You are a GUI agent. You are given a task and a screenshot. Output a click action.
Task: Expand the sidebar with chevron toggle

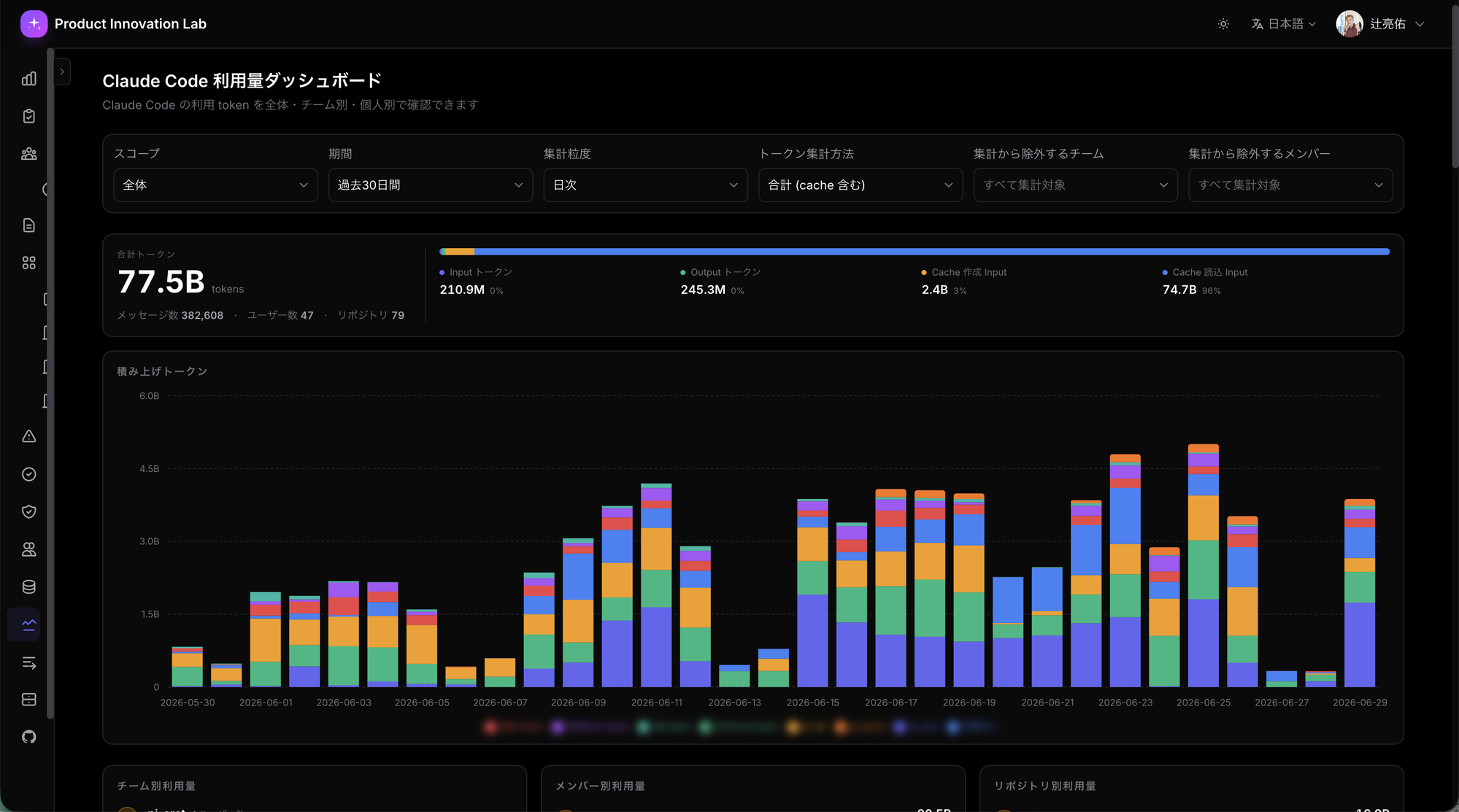pos(62,71)
